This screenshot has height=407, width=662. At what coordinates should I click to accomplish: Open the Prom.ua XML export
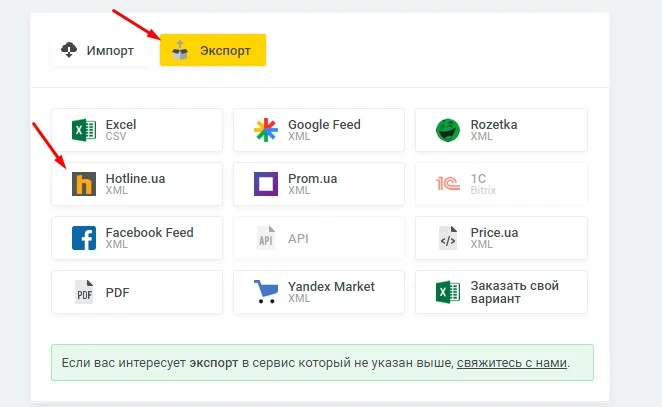(x=319, y=184)
